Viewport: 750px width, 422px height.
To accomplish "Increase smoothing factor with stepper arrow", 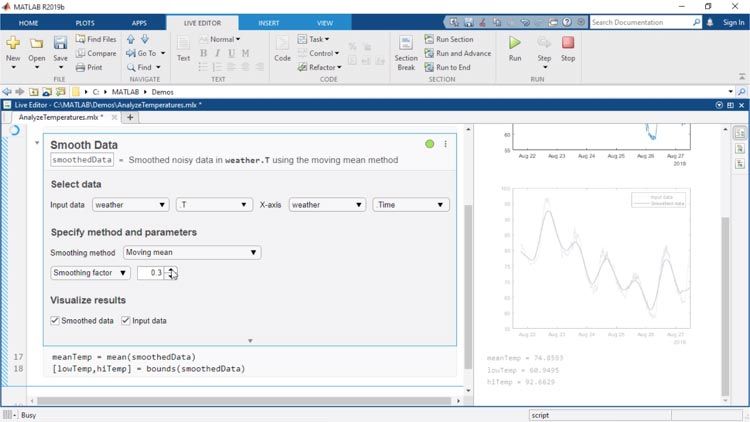I will (x=171, y=270).
